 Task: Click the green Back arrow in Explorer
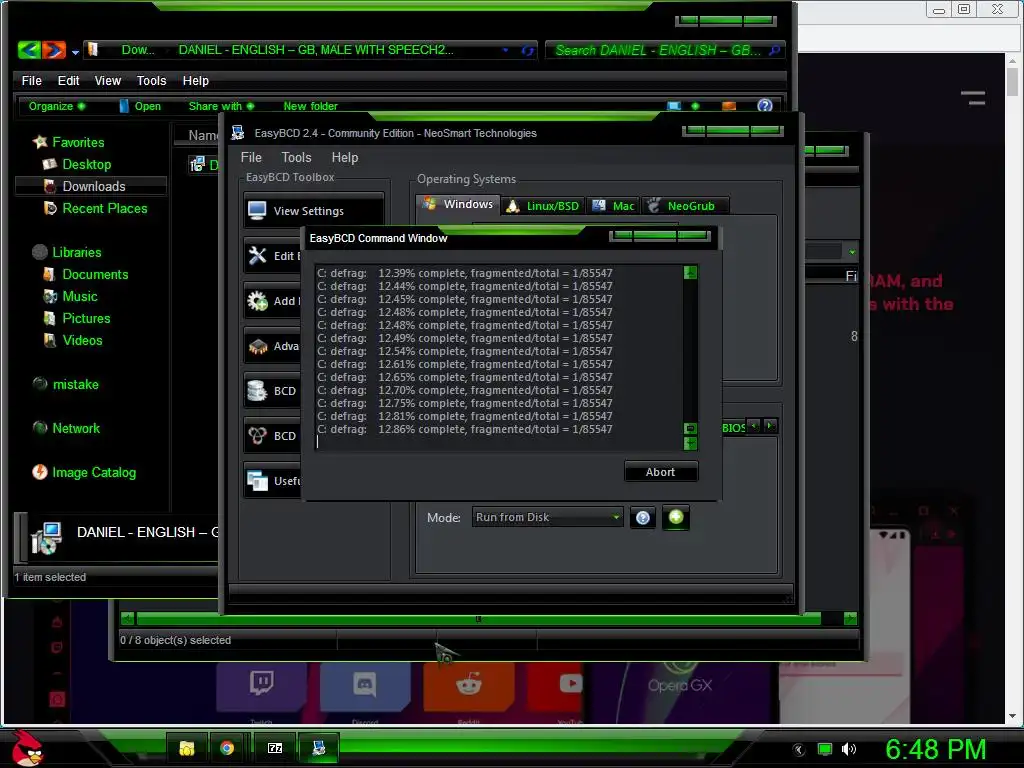coord(29,50)
